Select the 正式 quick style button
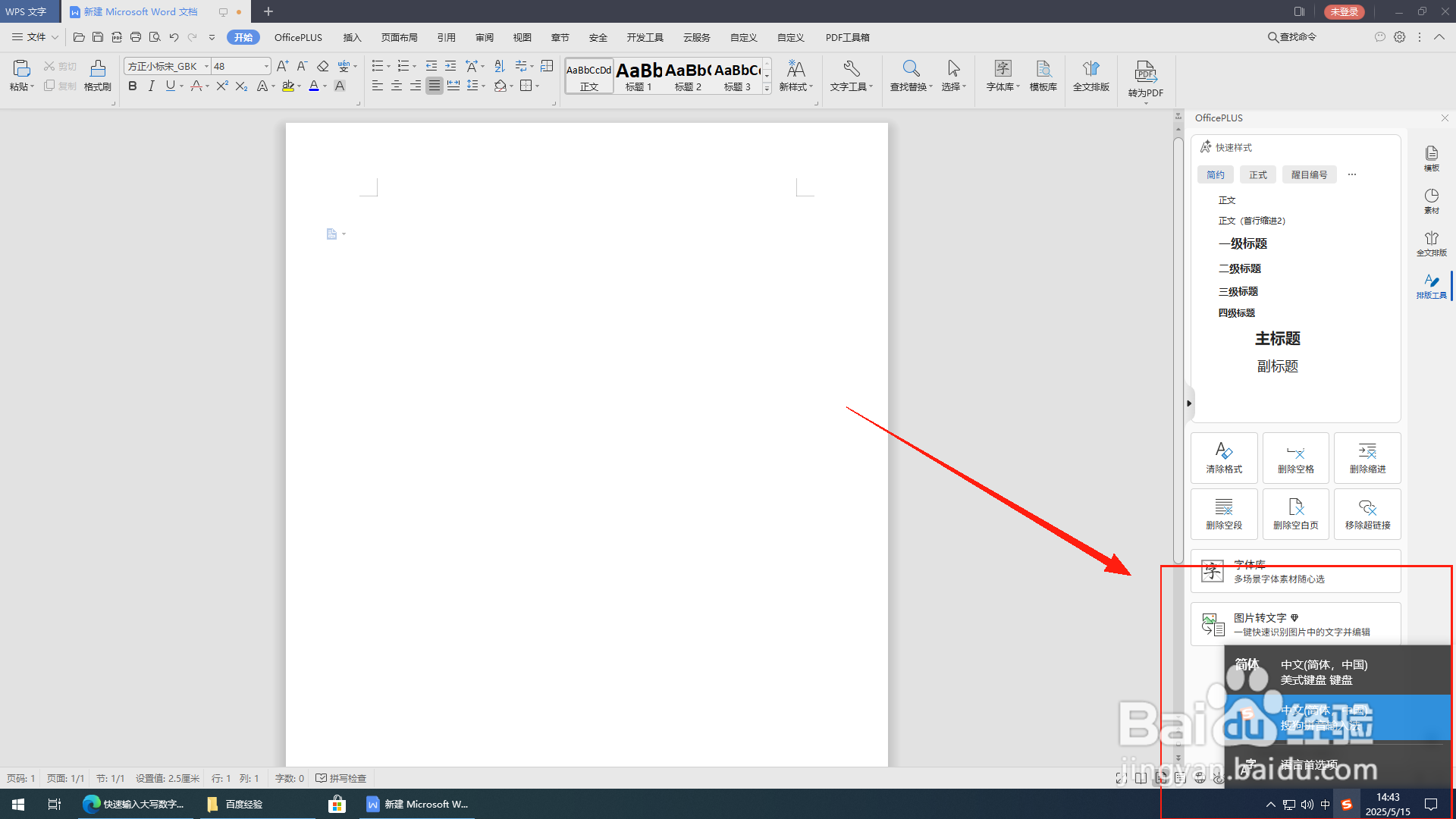Screen dimensions: 1456x819 pyautogui.click(x=1257, y=174)
